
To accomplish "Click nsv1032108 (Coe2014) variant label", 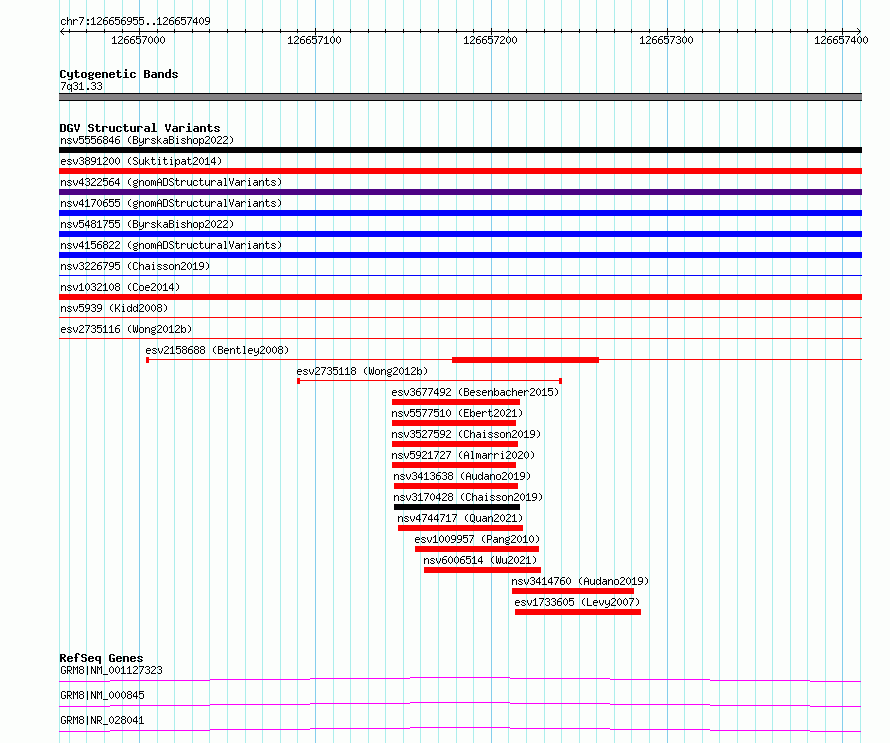I will (x=120, y=287).
